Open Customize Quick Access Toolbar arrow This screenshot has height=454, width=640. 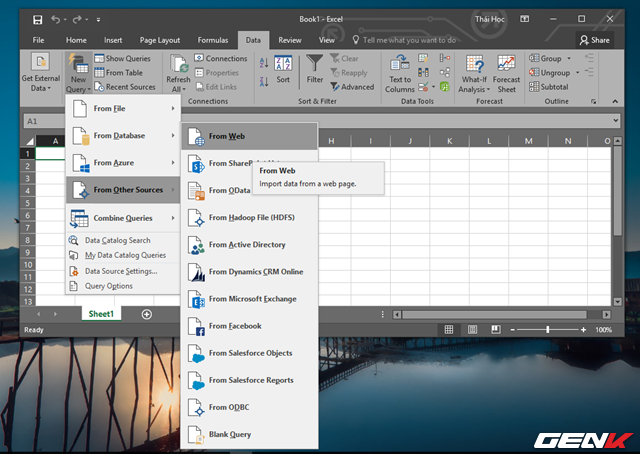pyautogui.click(x=98, y=20)
